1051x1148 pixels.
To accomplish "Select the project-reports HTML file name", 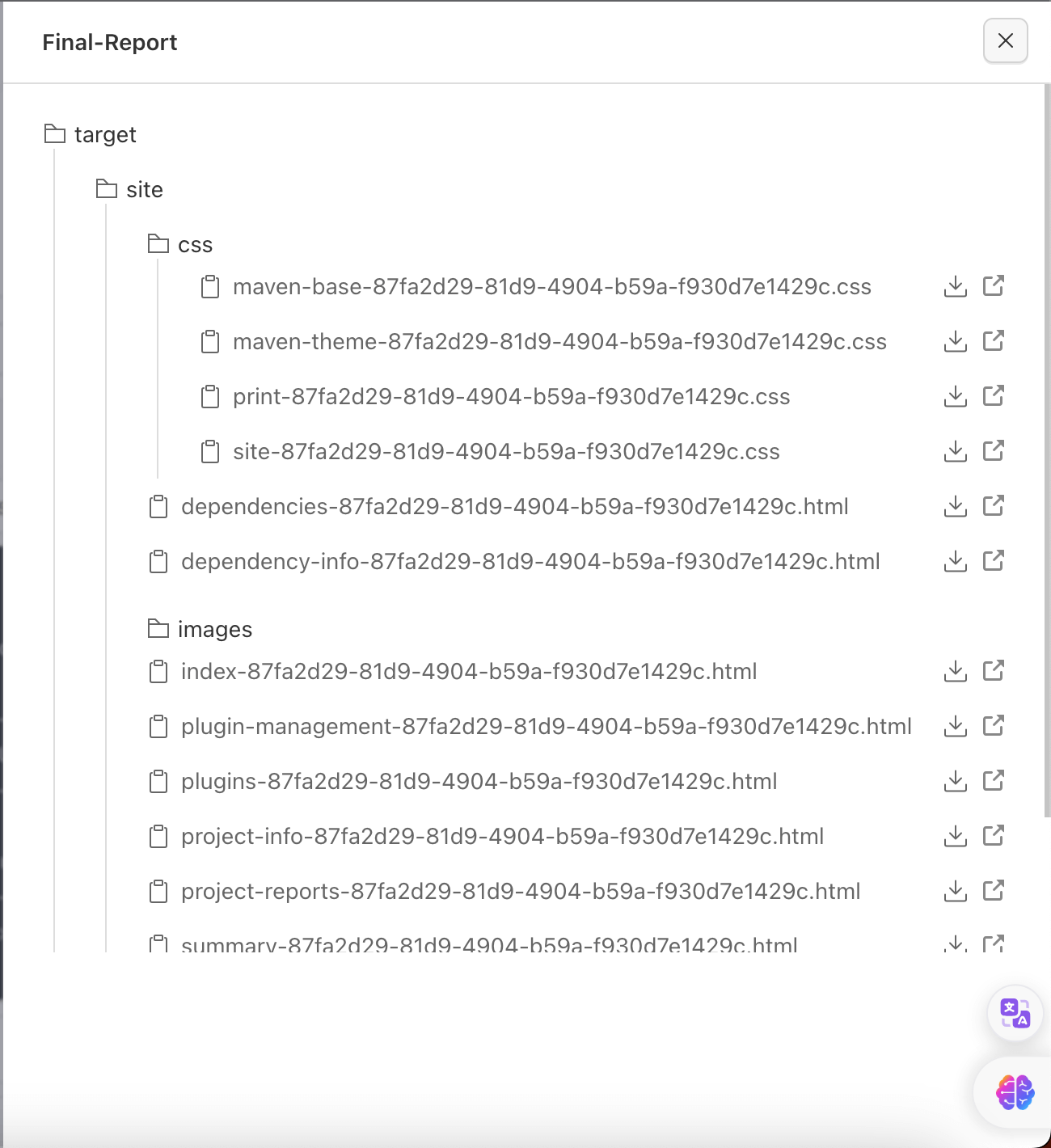I will [x=520, y=891].
